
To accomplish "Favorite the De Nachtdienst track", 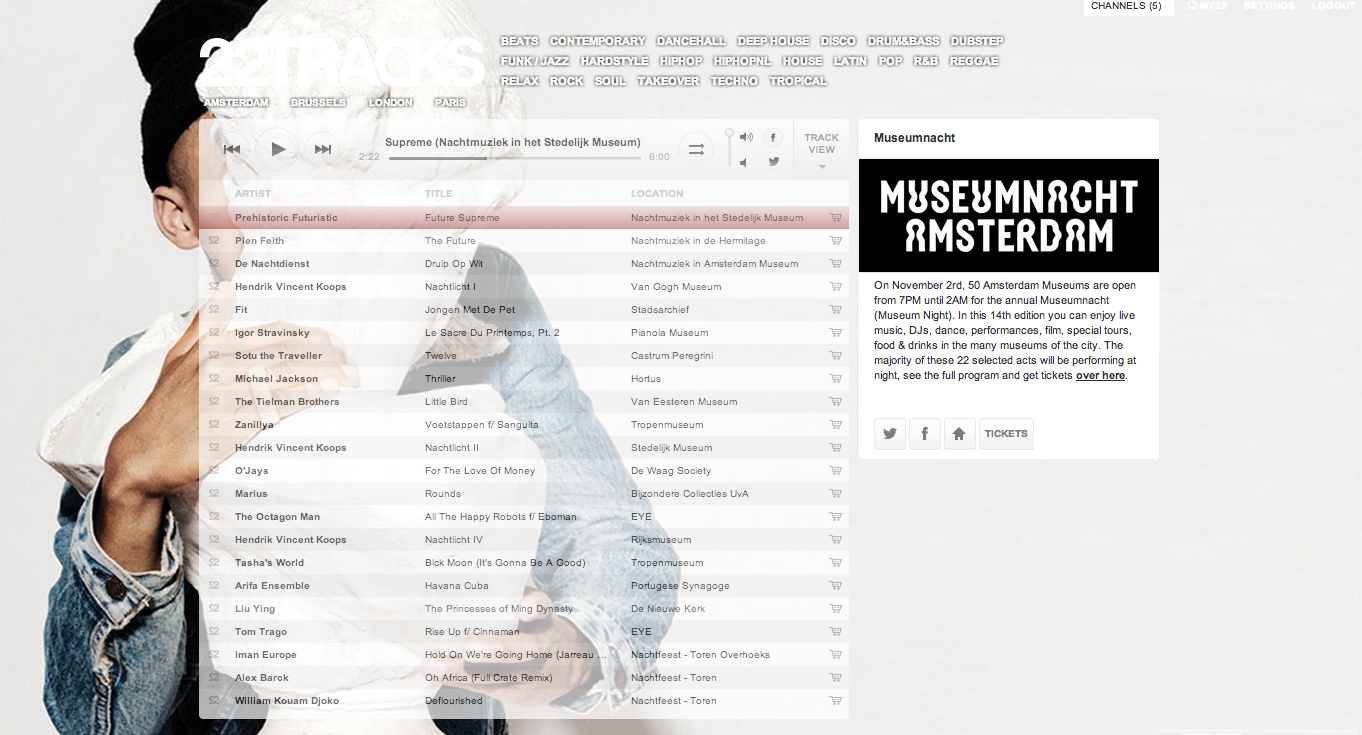I will click(x=214, y=263).
